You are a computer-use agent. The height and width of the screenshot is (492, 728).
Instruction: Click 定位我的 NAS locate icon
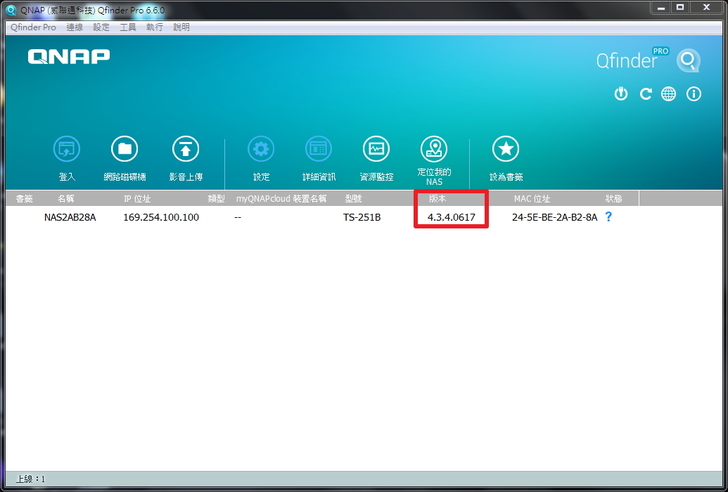click(434, 150)
